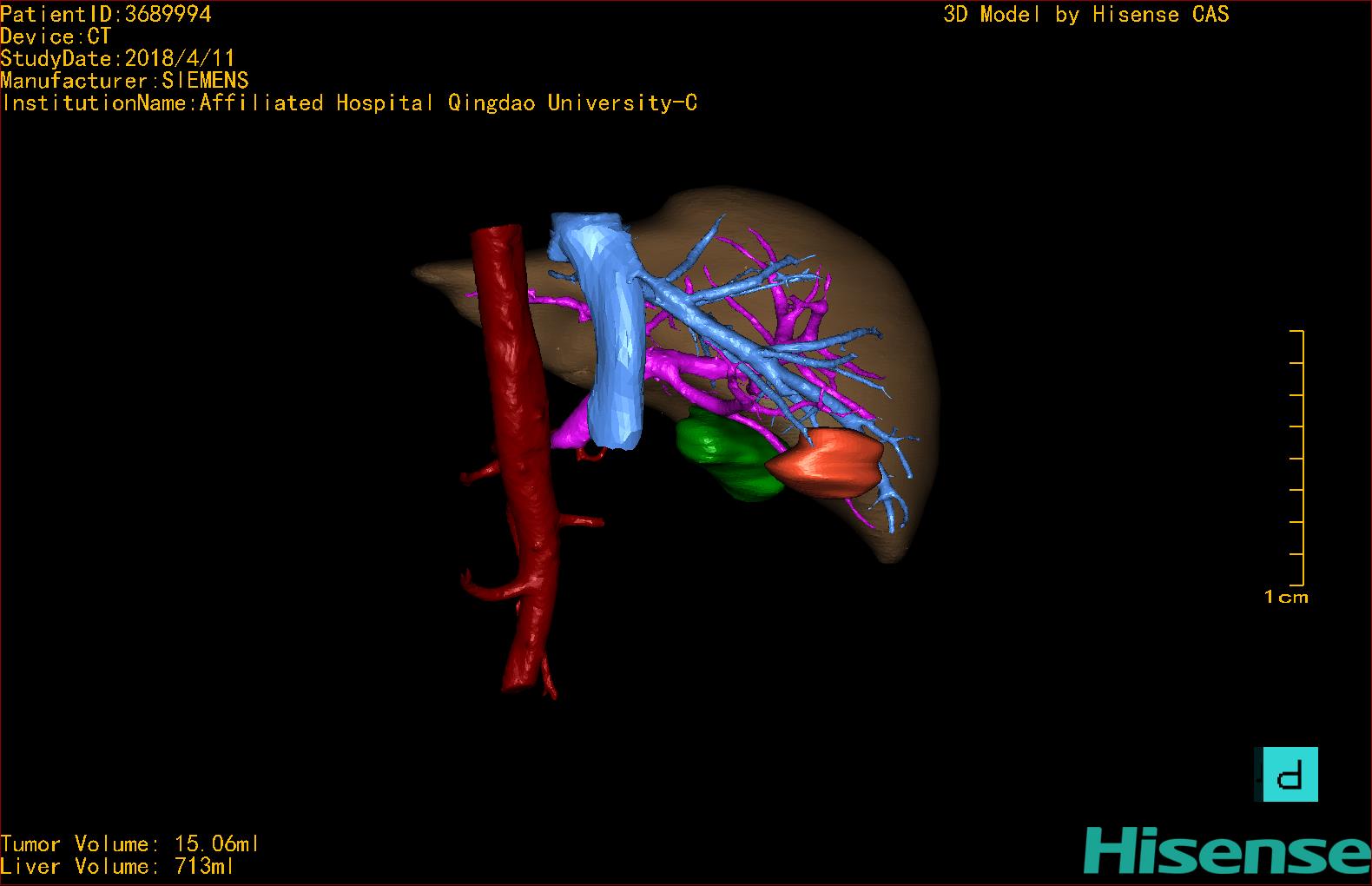Click the "1cm" scale label
The image size is (1372, 886).
[1286, 597]
